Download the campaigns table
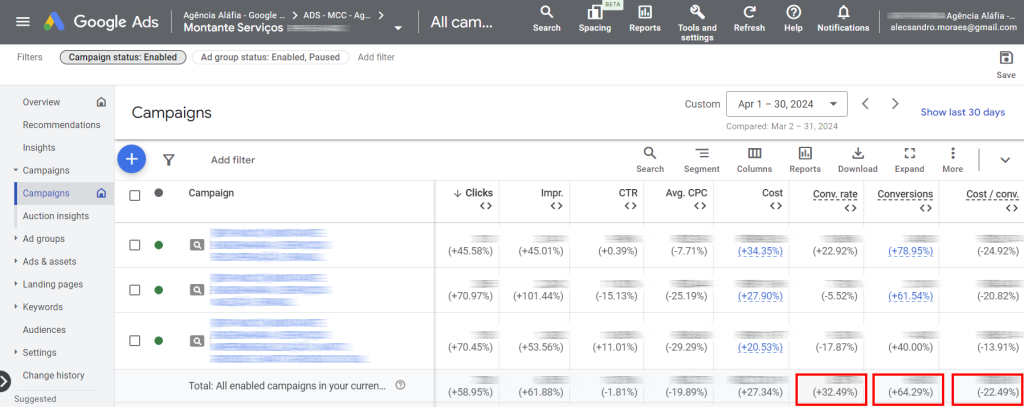This screenshot has height=407, width=1024. click(x=857, y=159)
